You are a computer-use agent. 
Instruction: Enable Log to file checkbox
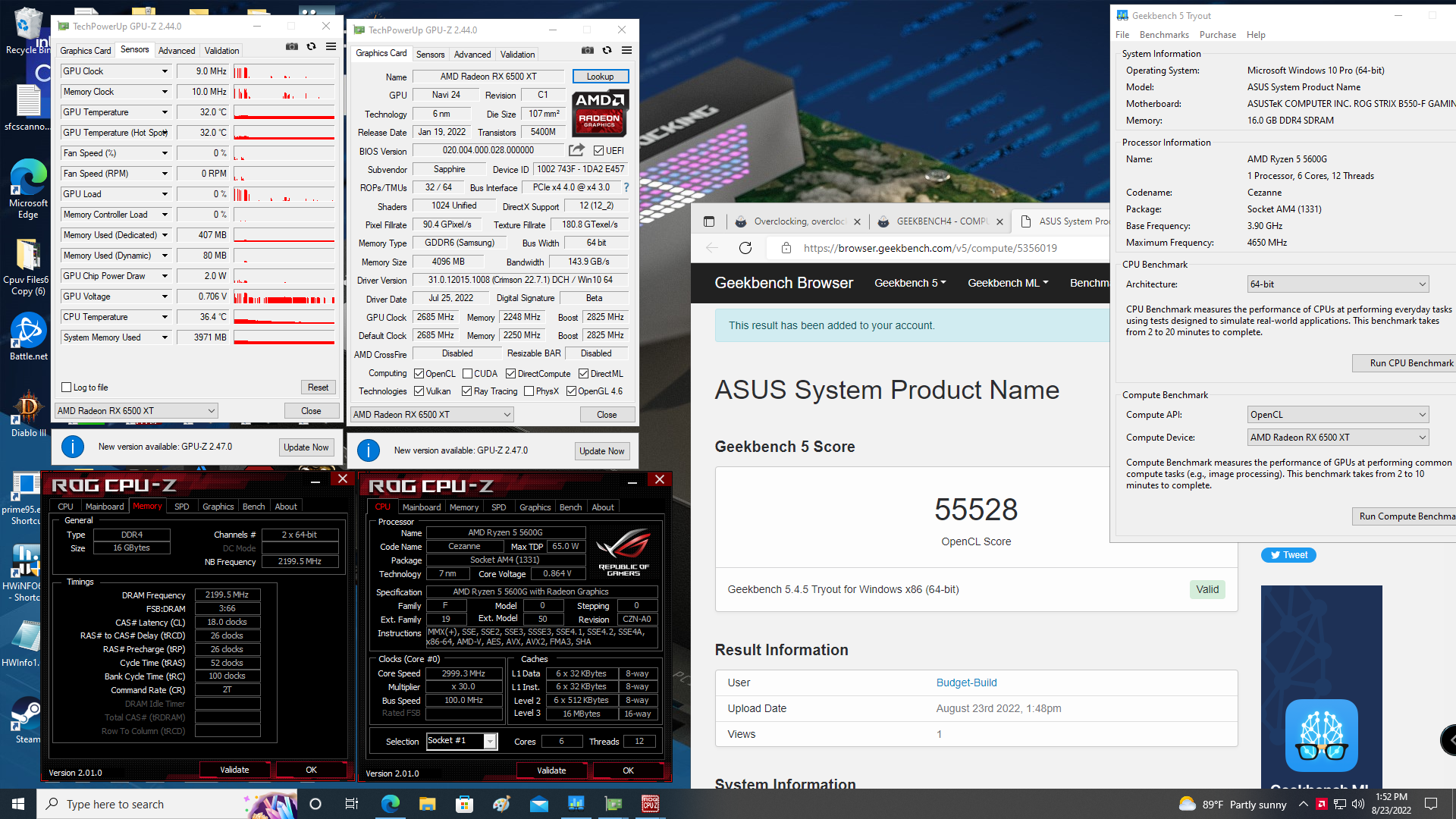pos(67,388)
